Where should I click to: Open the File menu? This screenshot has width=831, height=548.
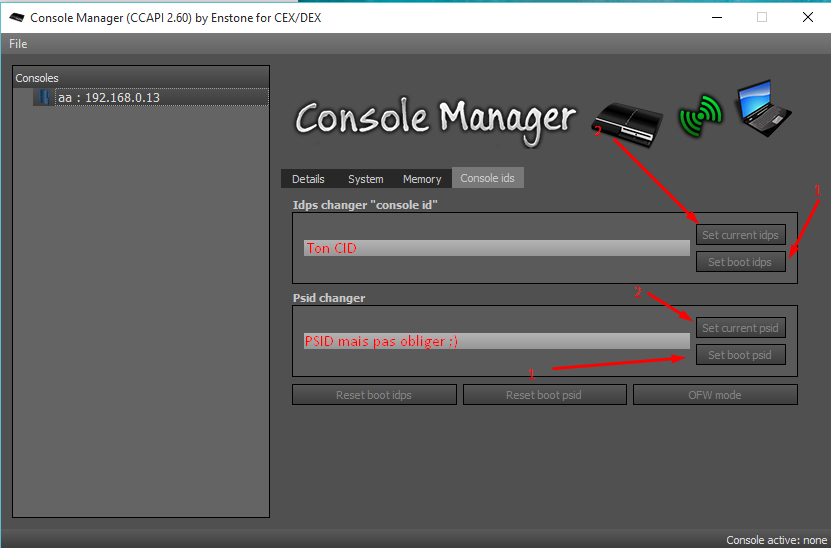[x=18, y=44]
